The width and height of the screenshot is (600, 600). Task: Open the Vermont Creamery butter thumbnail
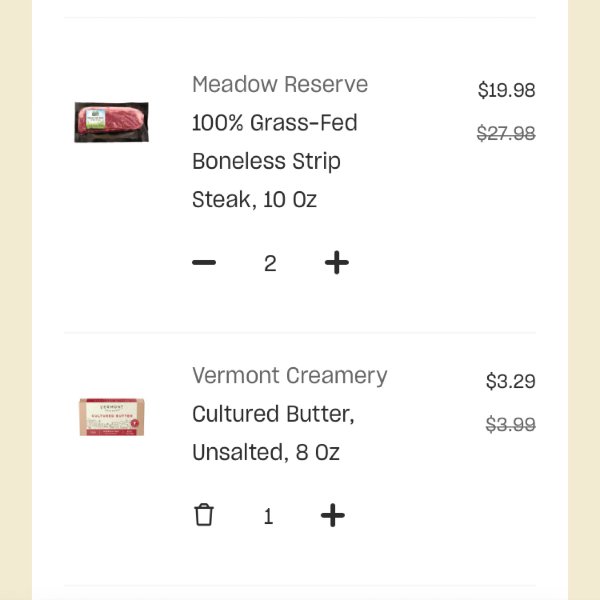click(x=112, y=417)
